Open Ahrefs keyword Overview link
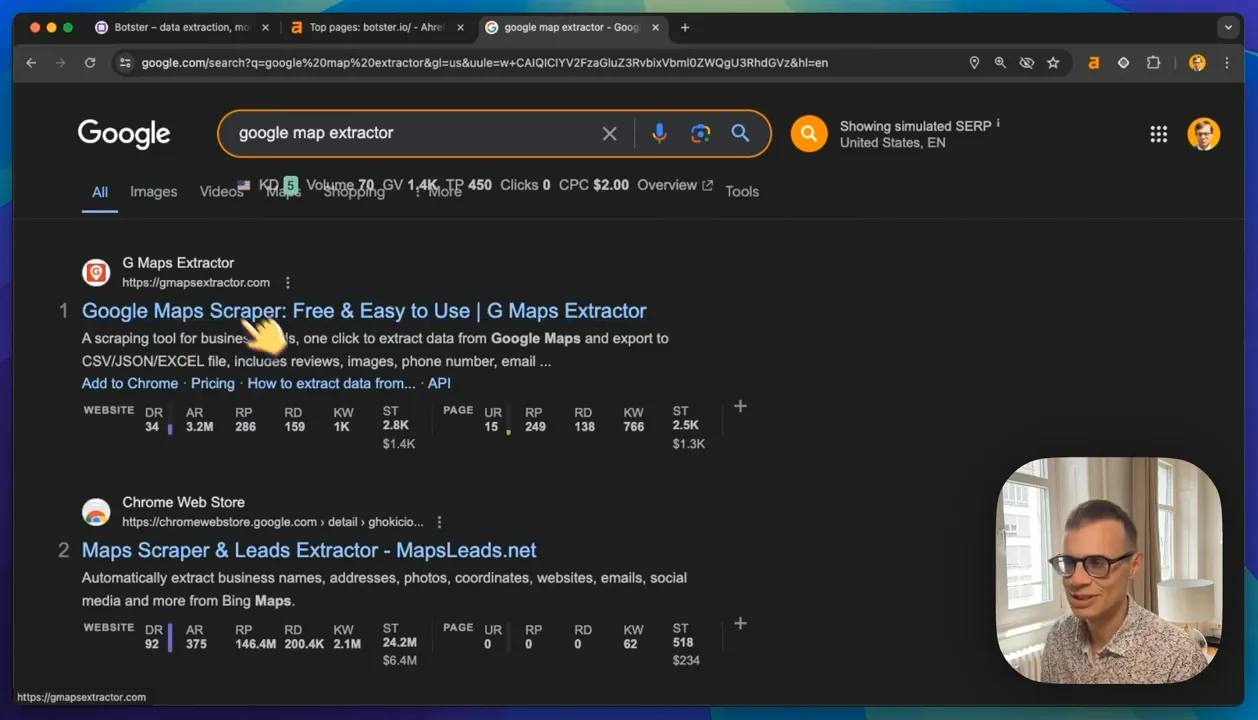1258x720 pixels. 675,185
